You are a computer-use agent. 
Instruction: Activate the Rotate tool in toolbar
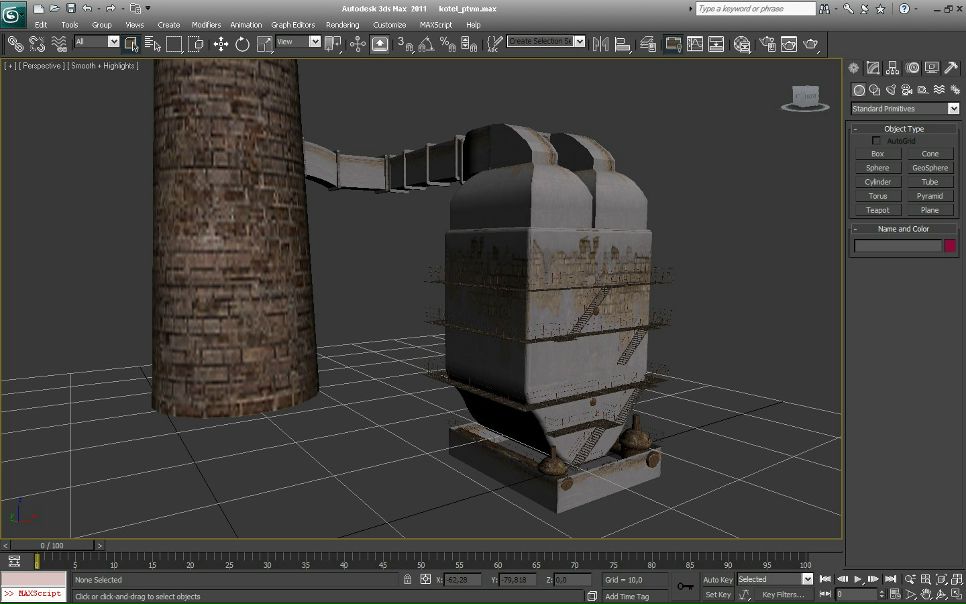[x=242, y=44]
